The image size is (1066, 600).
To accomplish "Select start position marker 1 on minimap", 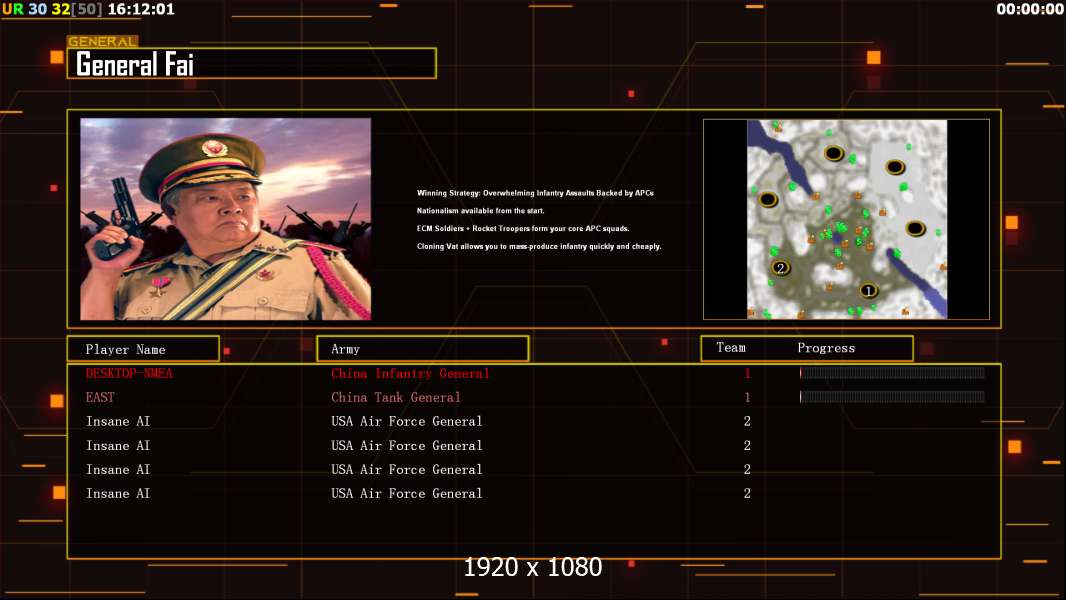I will coord(868,291).
